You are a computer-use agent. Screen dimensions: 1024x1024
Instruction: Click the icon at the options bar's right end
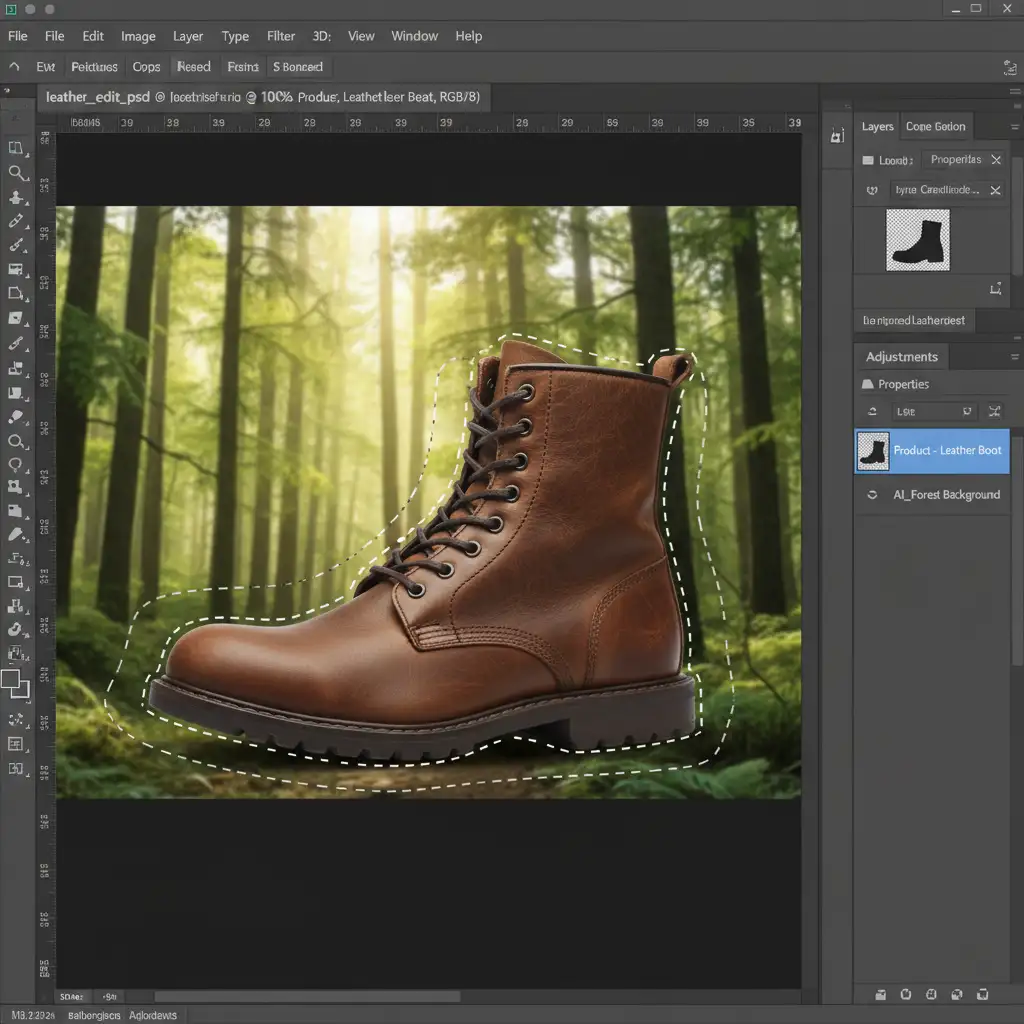[1009, 67]
